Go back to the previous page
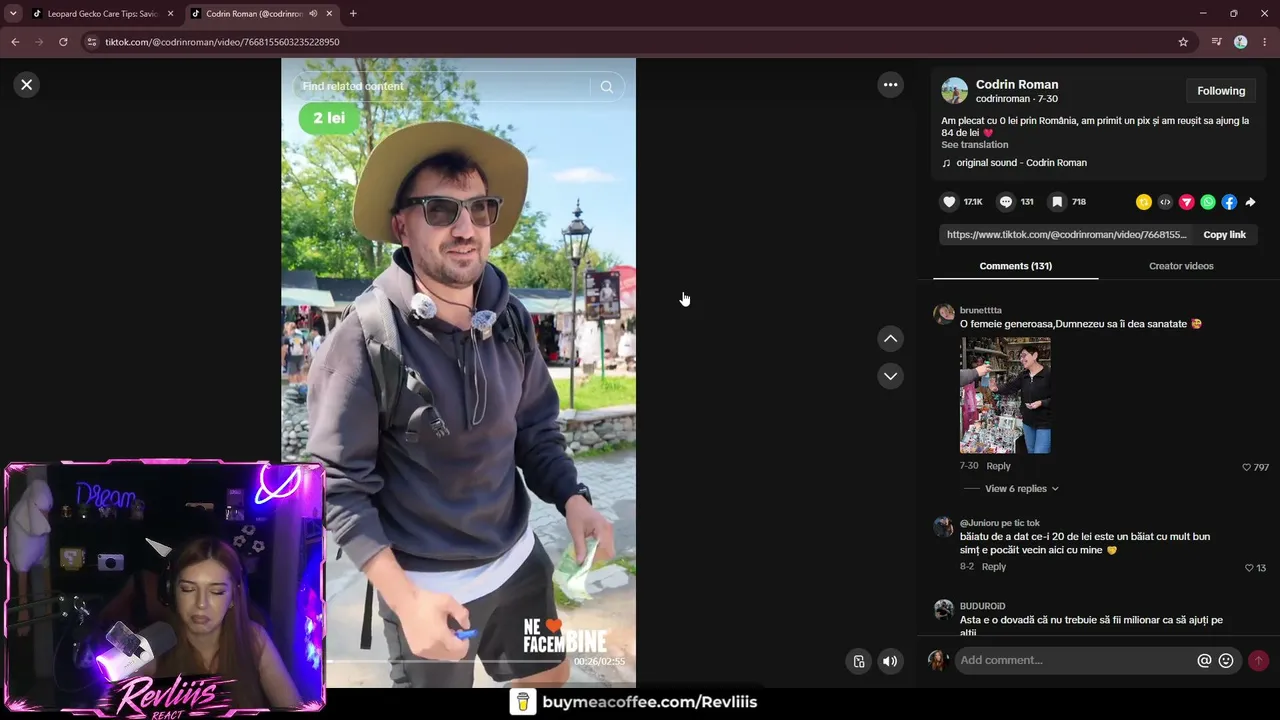The width and height of the screenshot is (1280, 720). [15, 42]
